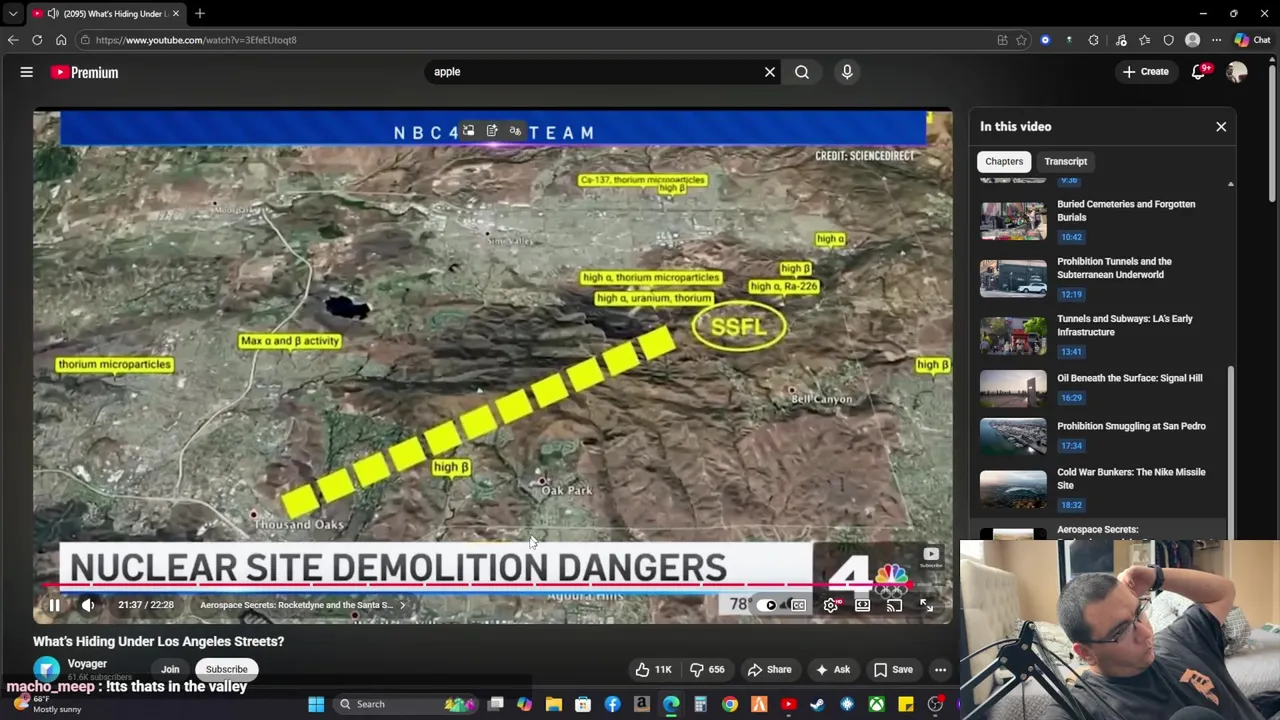This screenshot has height=720, width=1280.
Task: Open Copilot Chat sidebar
Action: click(1252, 40)
